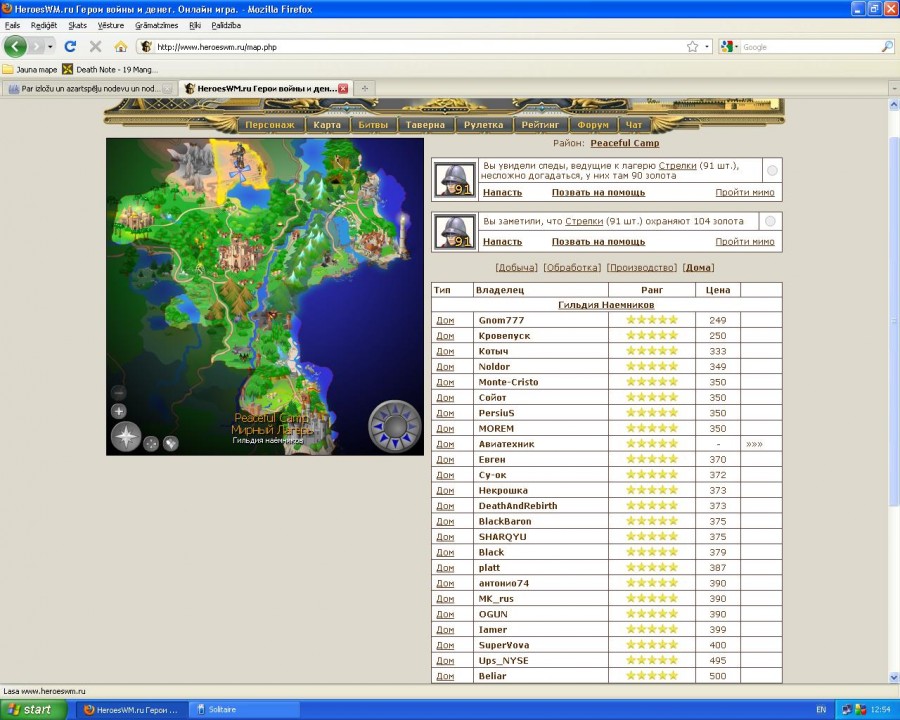Open a new browser tab with plus button
The height and width of the screenshot is (720, 900).
[364, 88]
